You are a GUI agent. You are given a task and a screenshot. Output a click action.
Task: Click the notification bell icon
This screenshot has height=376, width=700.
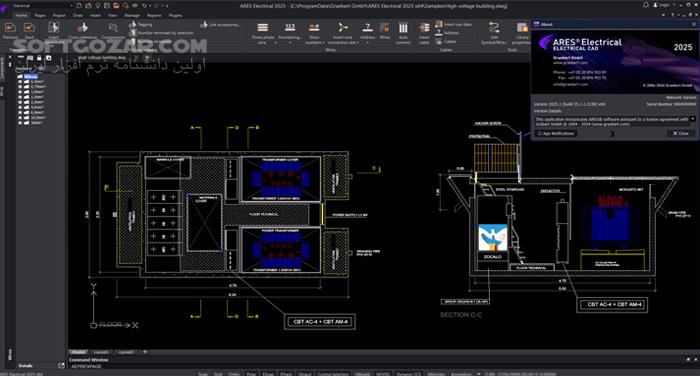point(646,5)
